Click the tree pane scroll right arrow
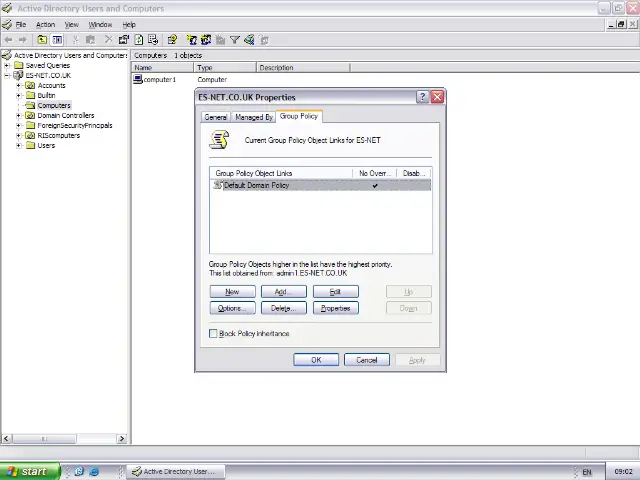This screenshot has width=640, height=480. [x=121, y=439]
